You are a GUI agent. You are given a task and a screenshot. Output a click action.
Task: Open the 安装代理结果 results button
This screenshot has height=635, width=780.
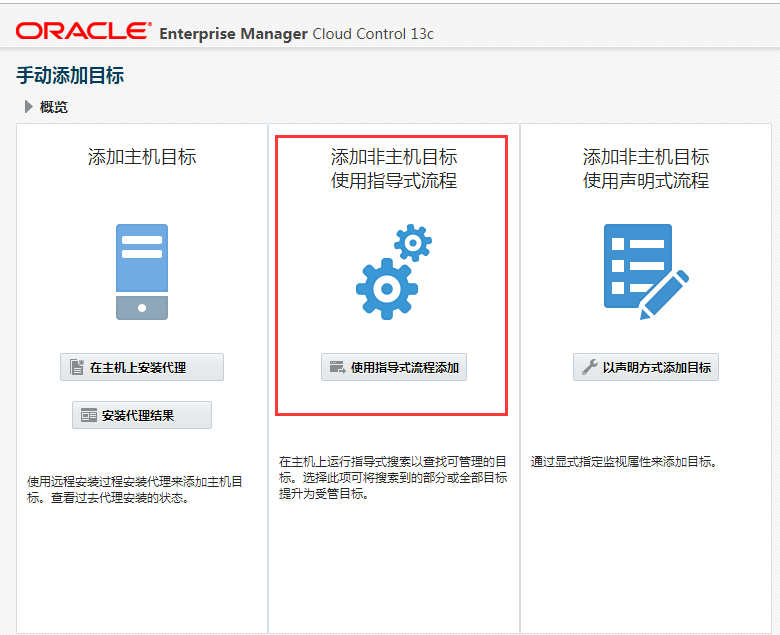[x=142, y=415]
